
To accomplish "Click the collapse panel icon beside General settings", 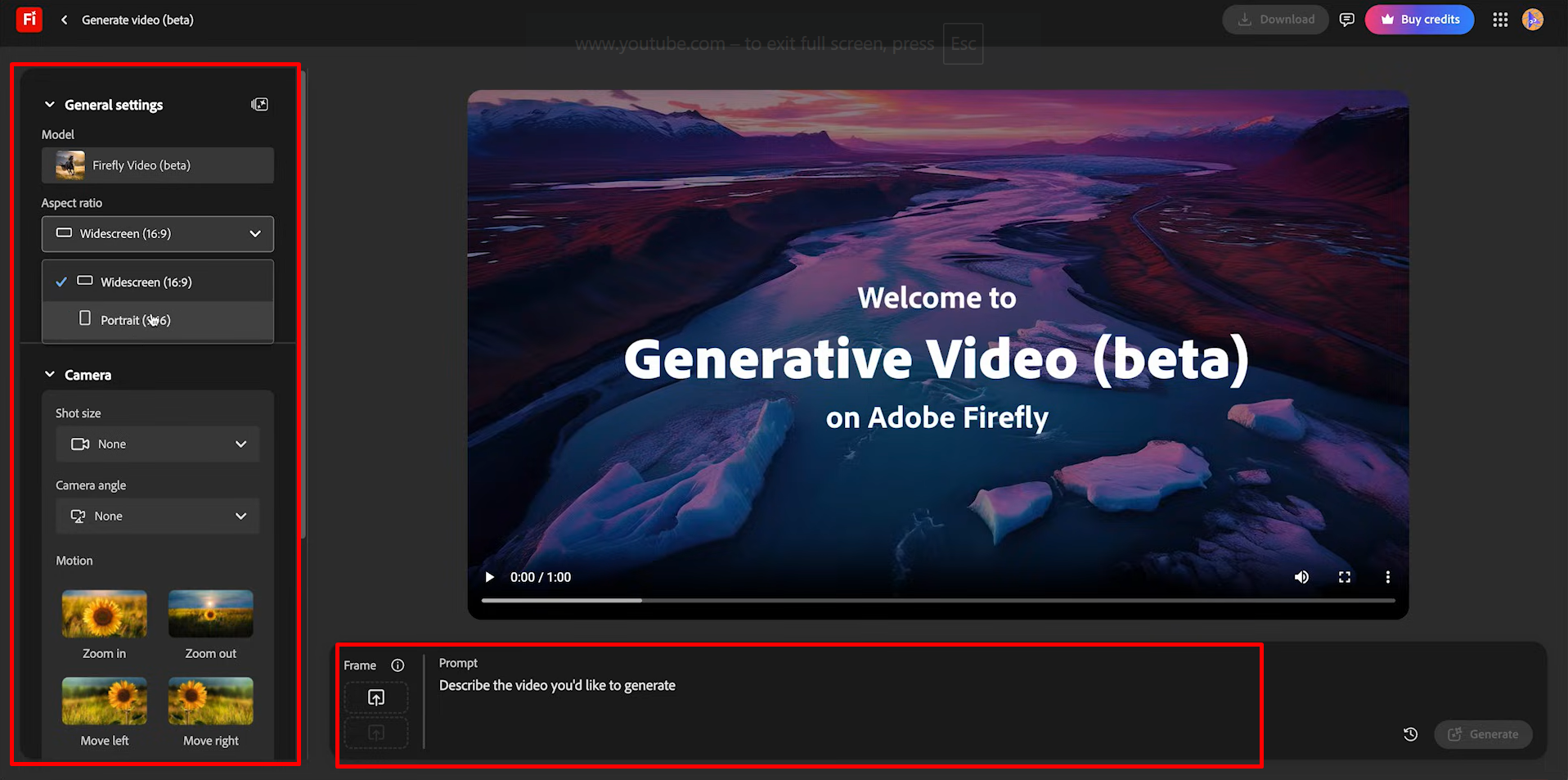I will pyautogui.click(x=259, y=104).
